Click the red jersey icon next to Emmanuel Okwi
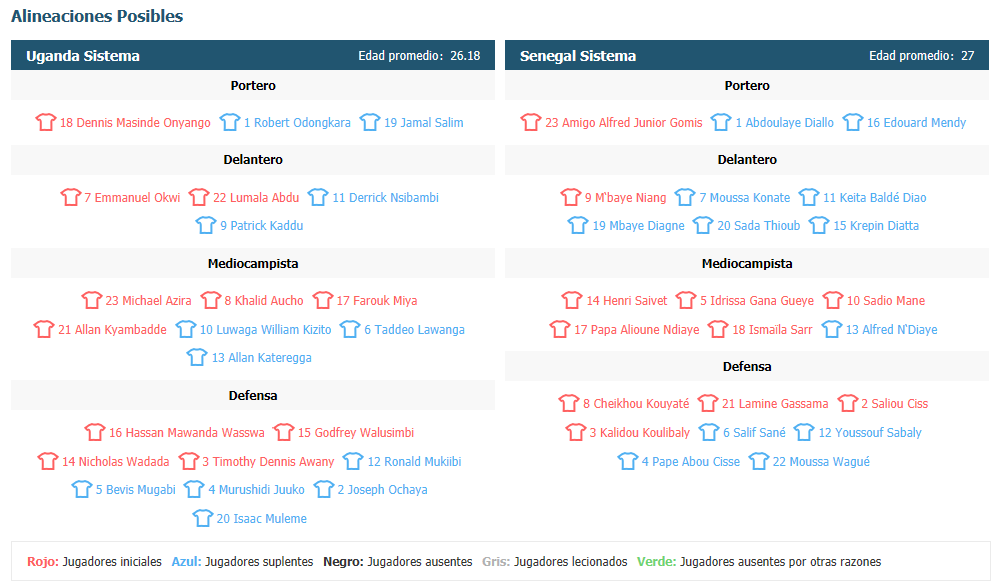Screen dimensions: 991x582 71,197
